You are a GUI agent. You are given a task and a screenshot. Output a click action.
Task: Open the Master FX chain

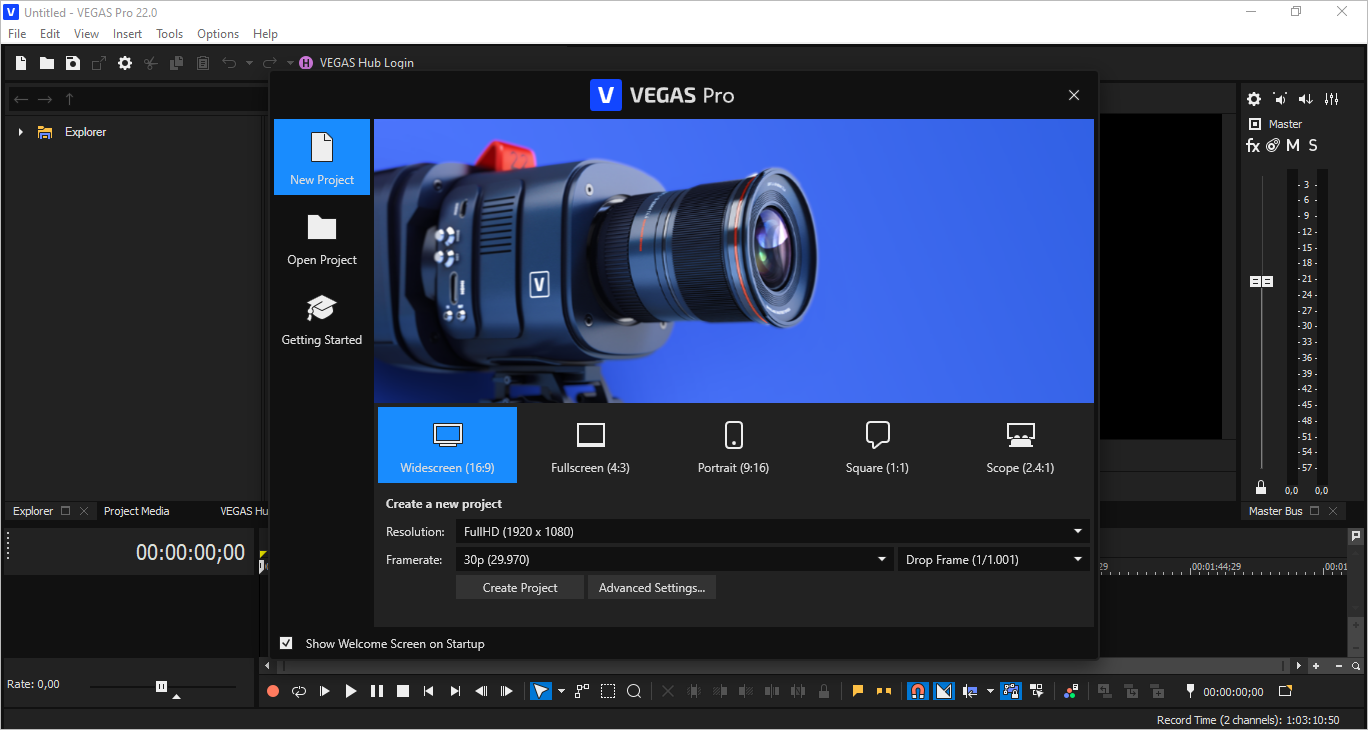tap(1252, 146)
